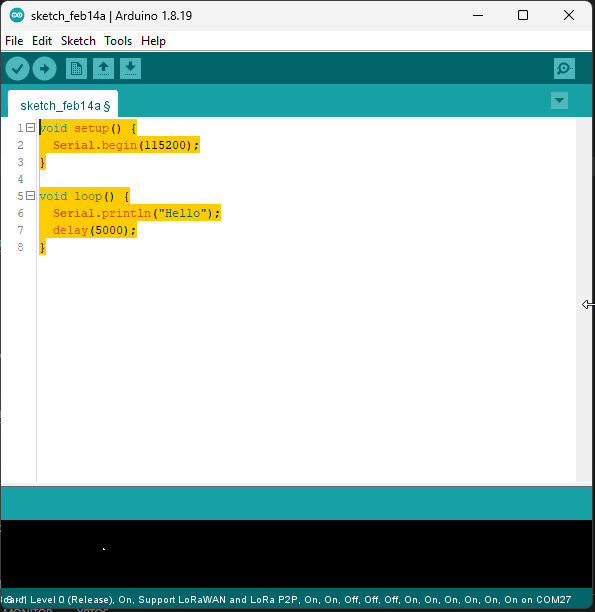Screen dimensions: 595x612
Task: Click the closing brace on line 8
Action: pyautogui.click(x=42, y=247)
